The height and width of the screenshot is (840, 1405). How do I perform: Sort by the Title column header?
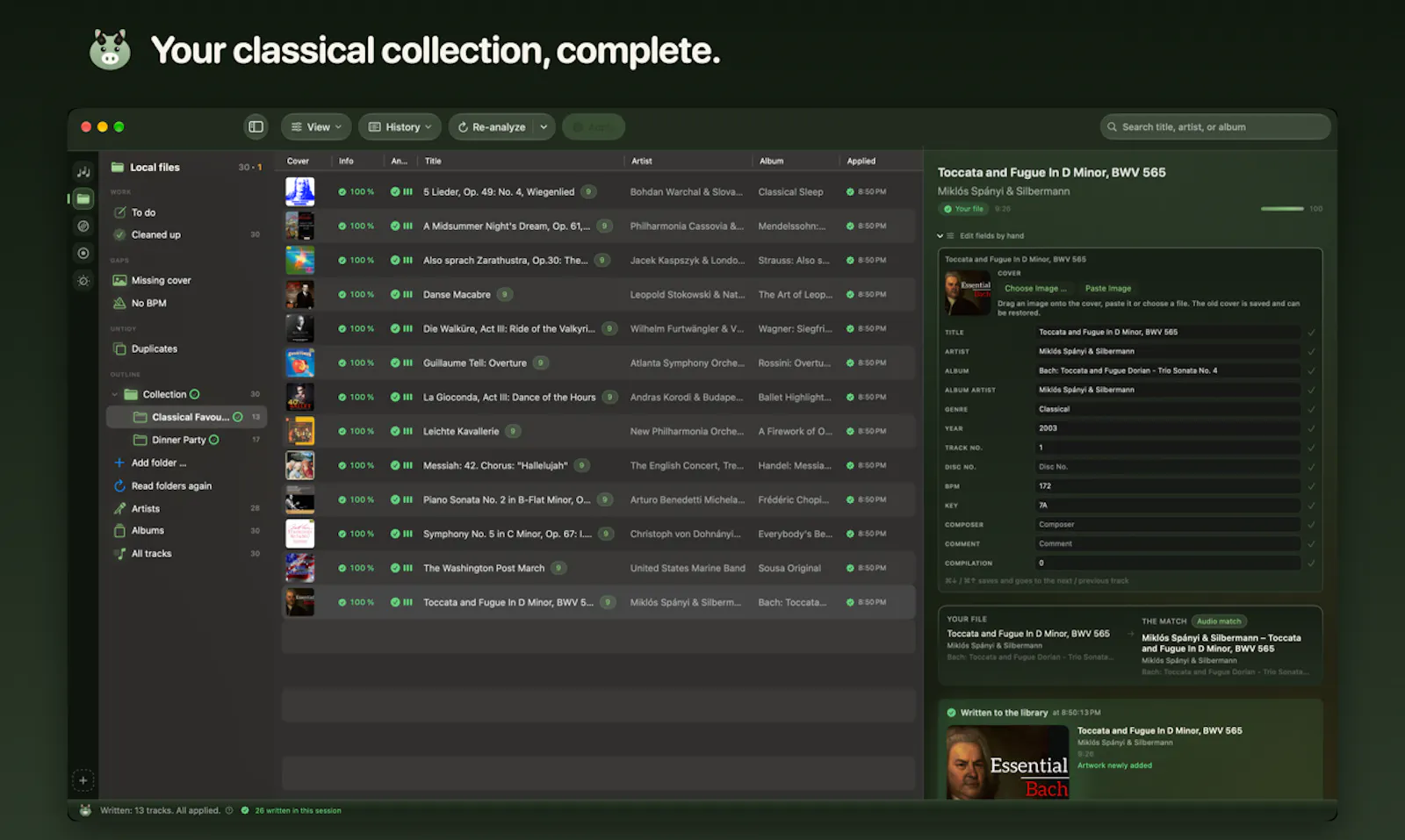433,161
